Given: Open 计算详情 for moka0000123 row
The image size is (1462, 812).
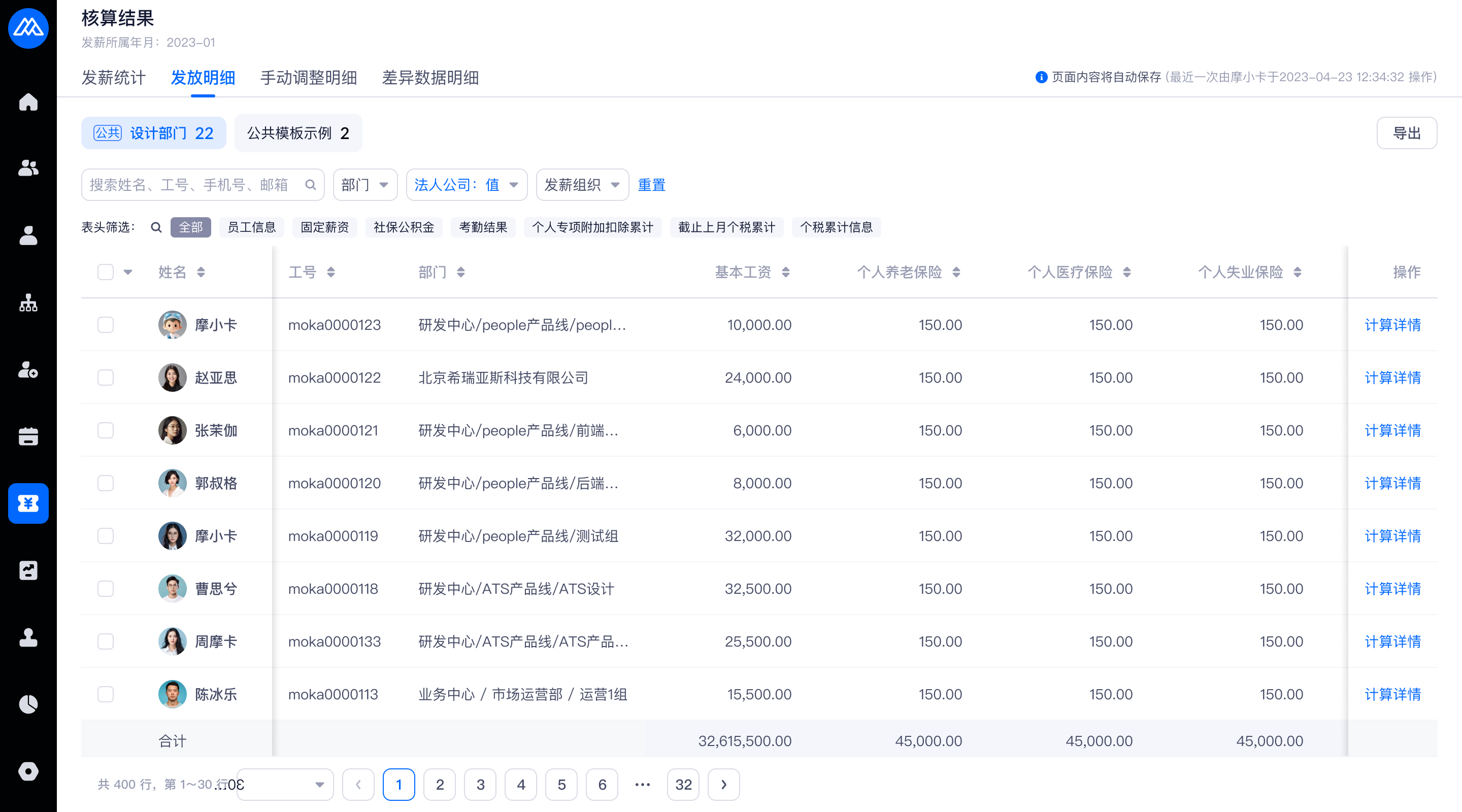Looking at the screenshot, I should click(x=1392, y=325).
